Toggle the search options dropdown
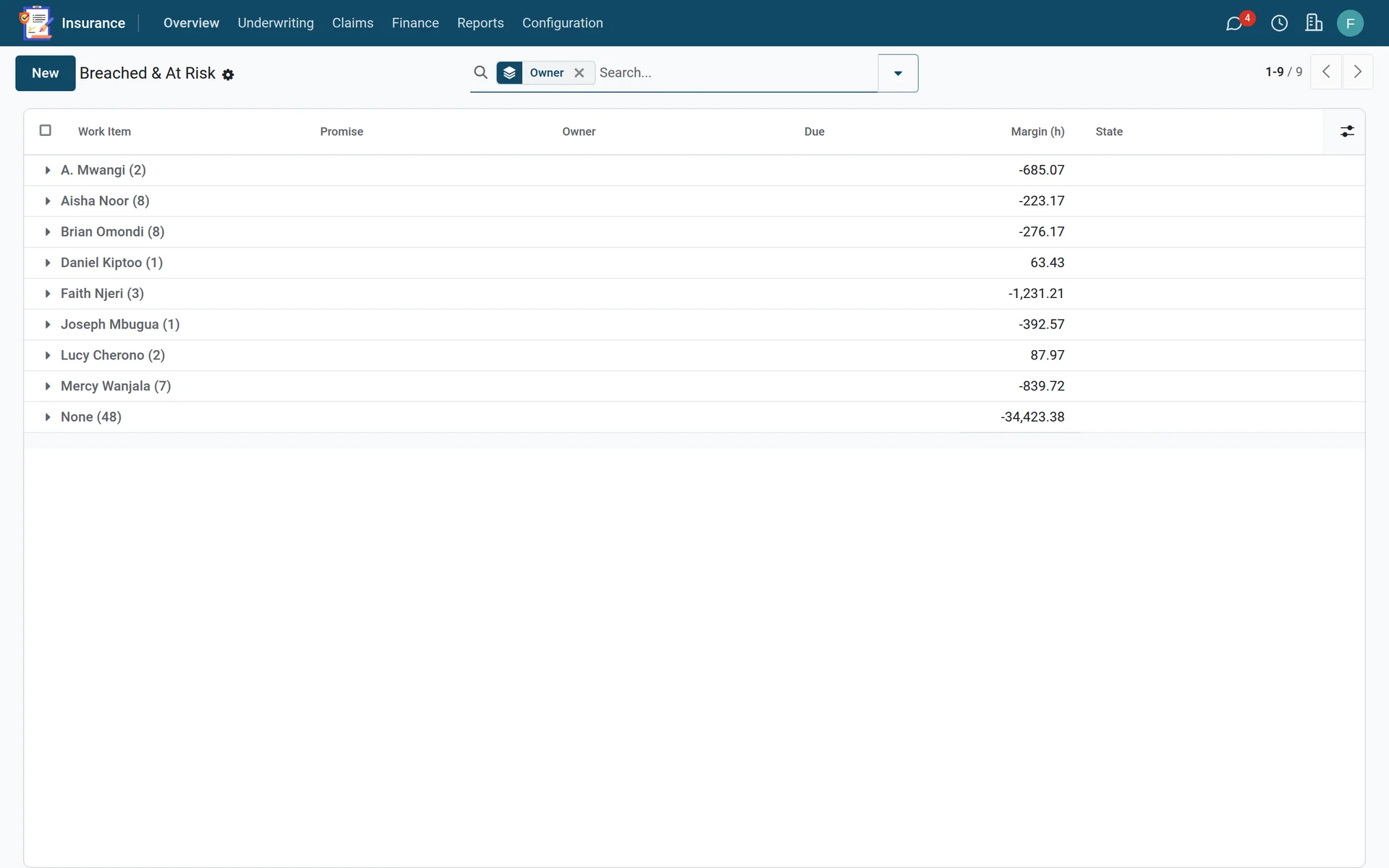This screenshot has height=868, width=1389. [x=898, y=73]
